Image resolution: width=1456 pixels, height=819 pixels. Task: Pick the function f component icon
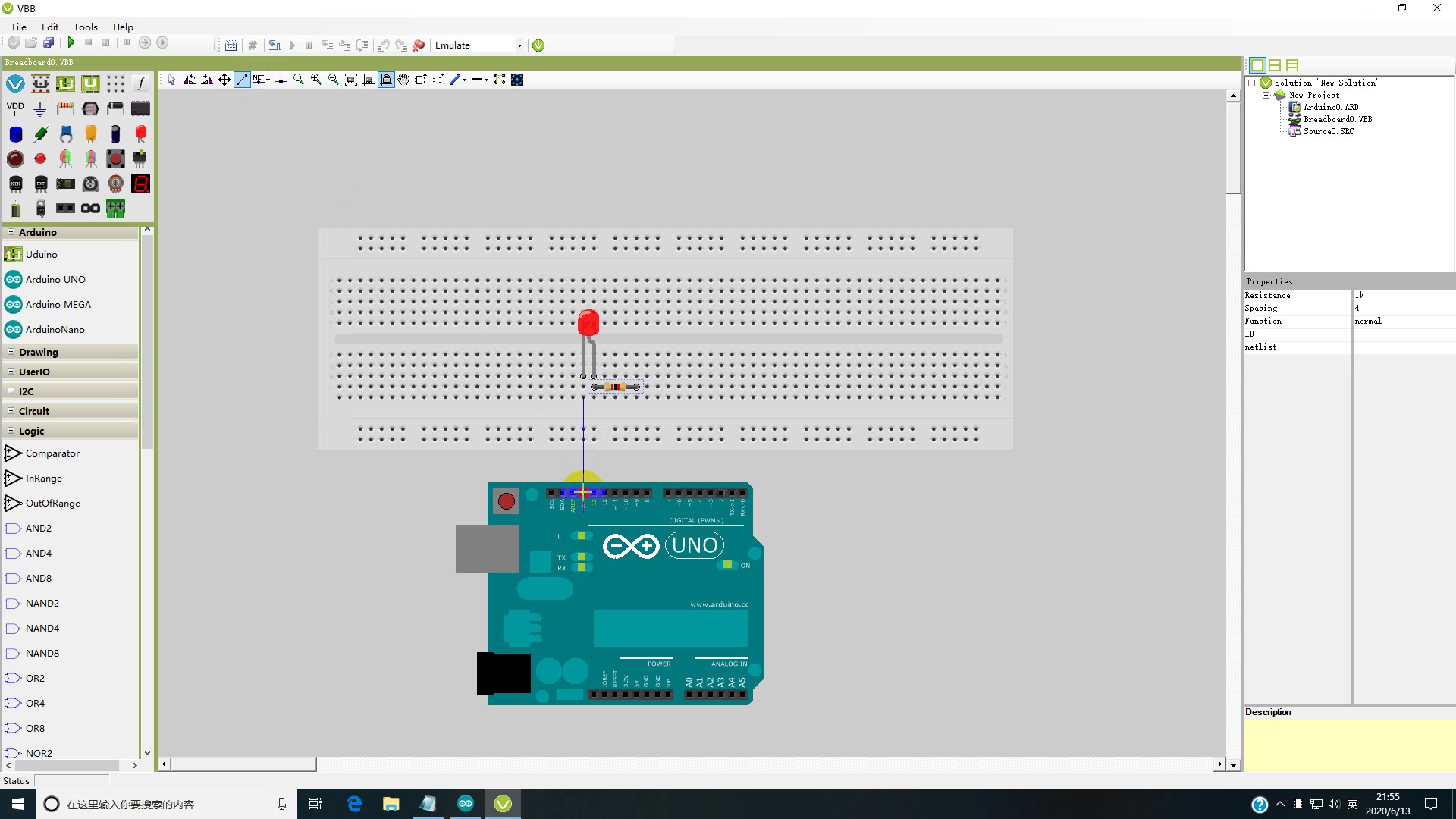click(140, 83)
